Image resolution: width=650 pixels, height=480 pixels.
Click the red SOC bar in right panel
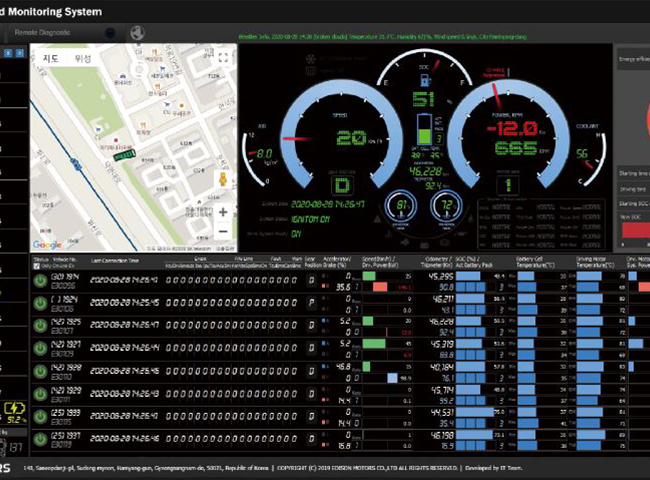635,231
